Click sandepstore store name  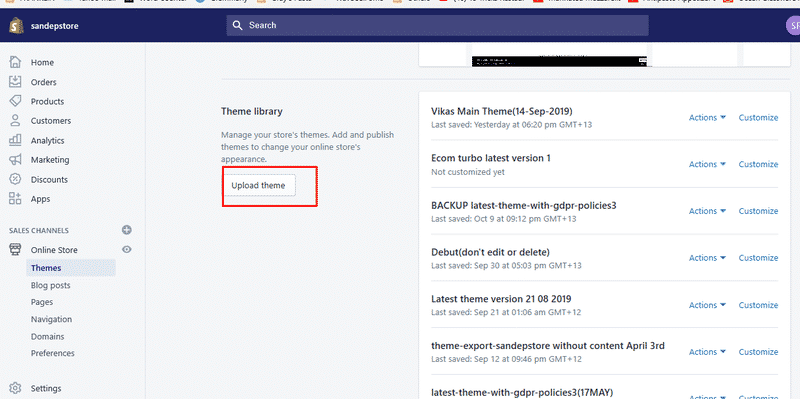point(55,26)
